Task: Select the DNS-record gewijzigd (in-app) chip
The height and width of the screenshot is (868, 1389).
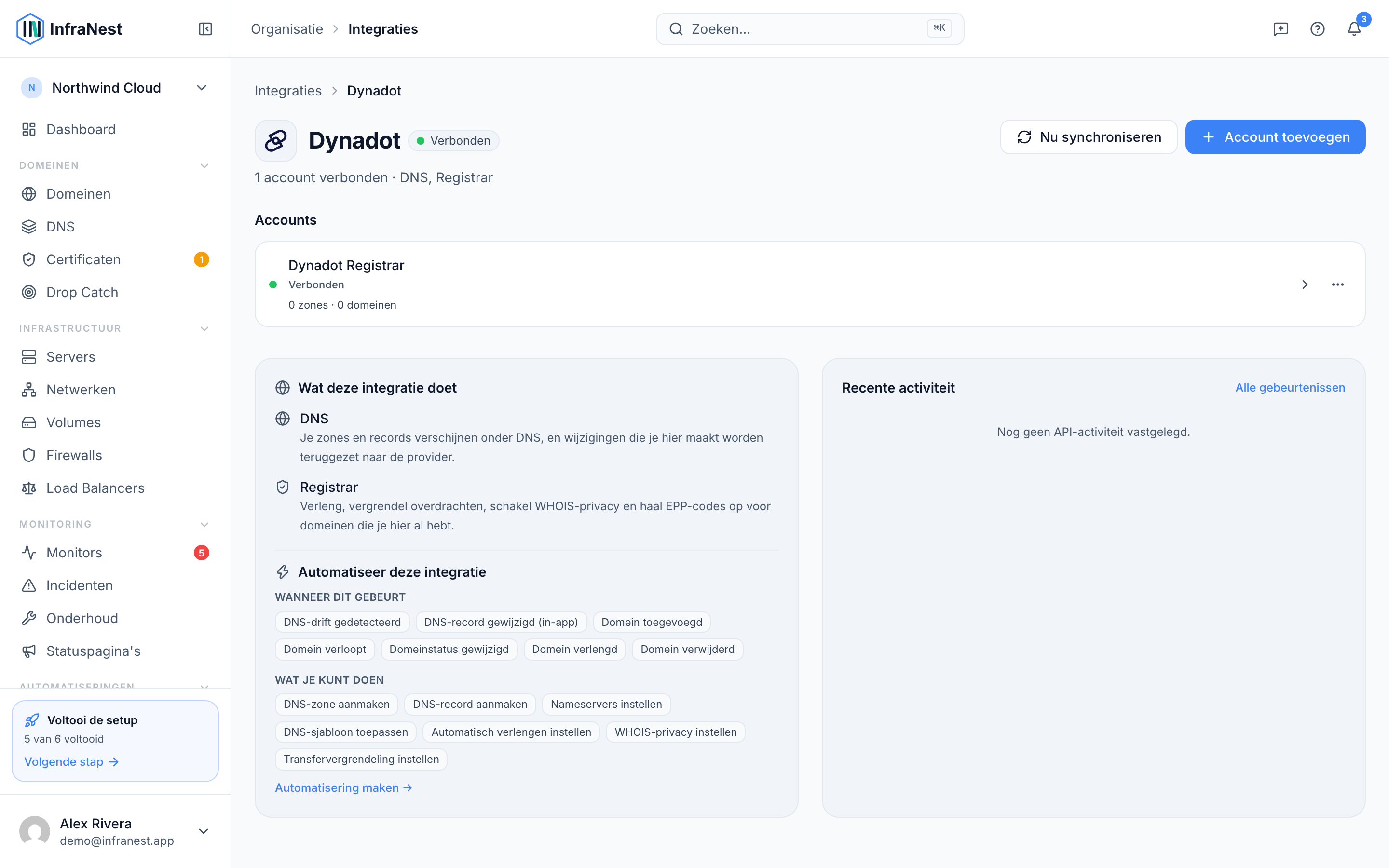Action: (501, 622)
